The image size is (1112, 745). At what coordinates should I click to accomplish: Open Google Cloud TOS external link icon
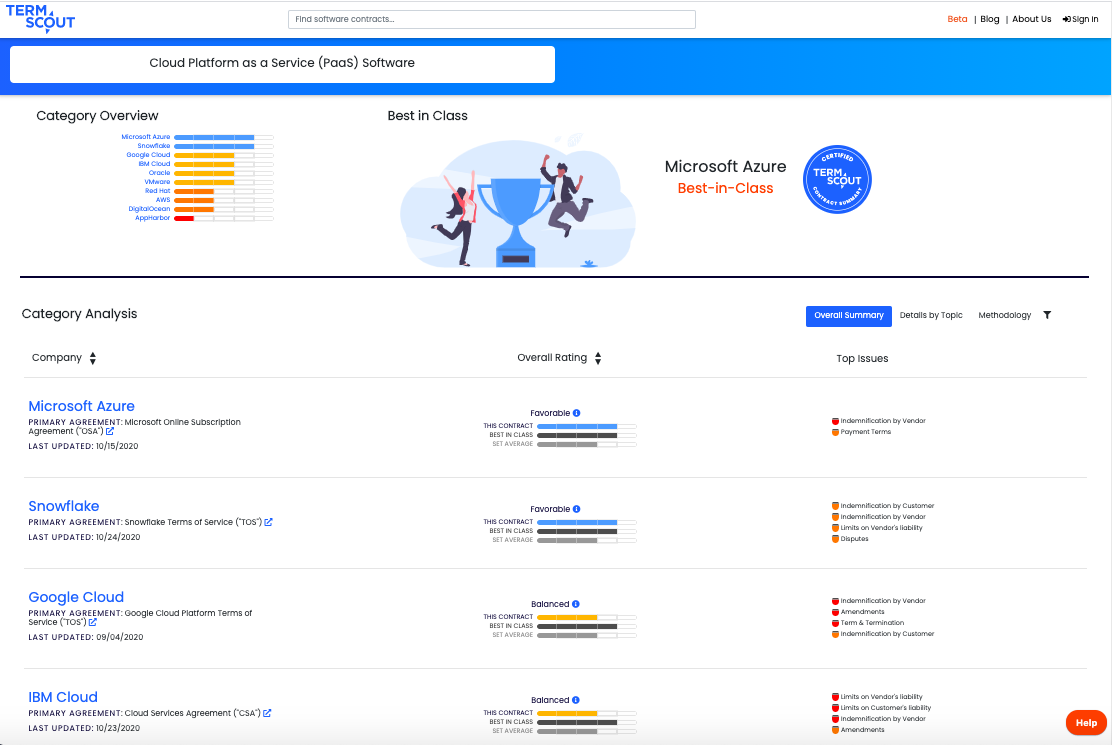click(x=93, y=622)
